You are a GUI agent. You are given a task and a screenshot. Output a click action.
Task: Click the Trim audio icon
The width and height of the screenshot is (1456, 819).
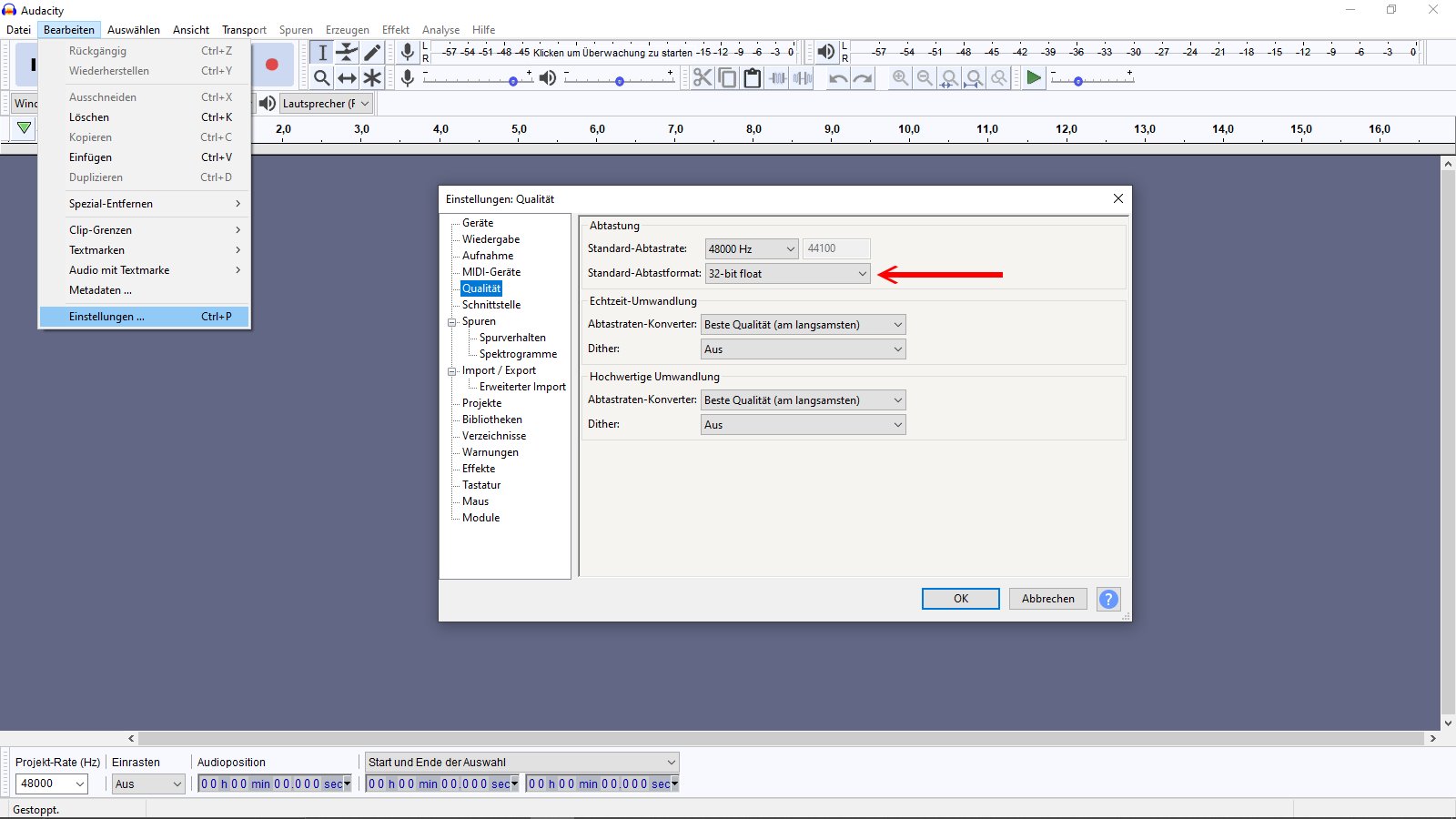pyautogui.click(x=778, y=78)
